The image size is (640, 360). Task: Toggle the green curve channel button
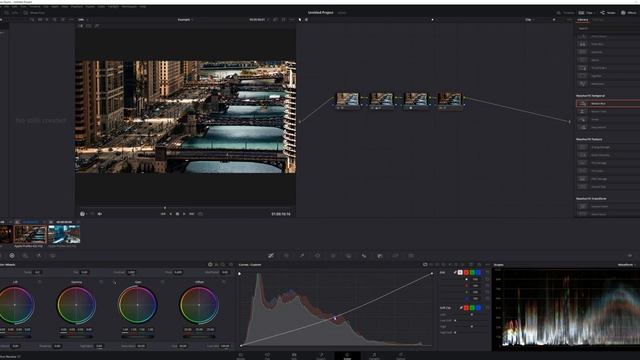click(472, 272)
